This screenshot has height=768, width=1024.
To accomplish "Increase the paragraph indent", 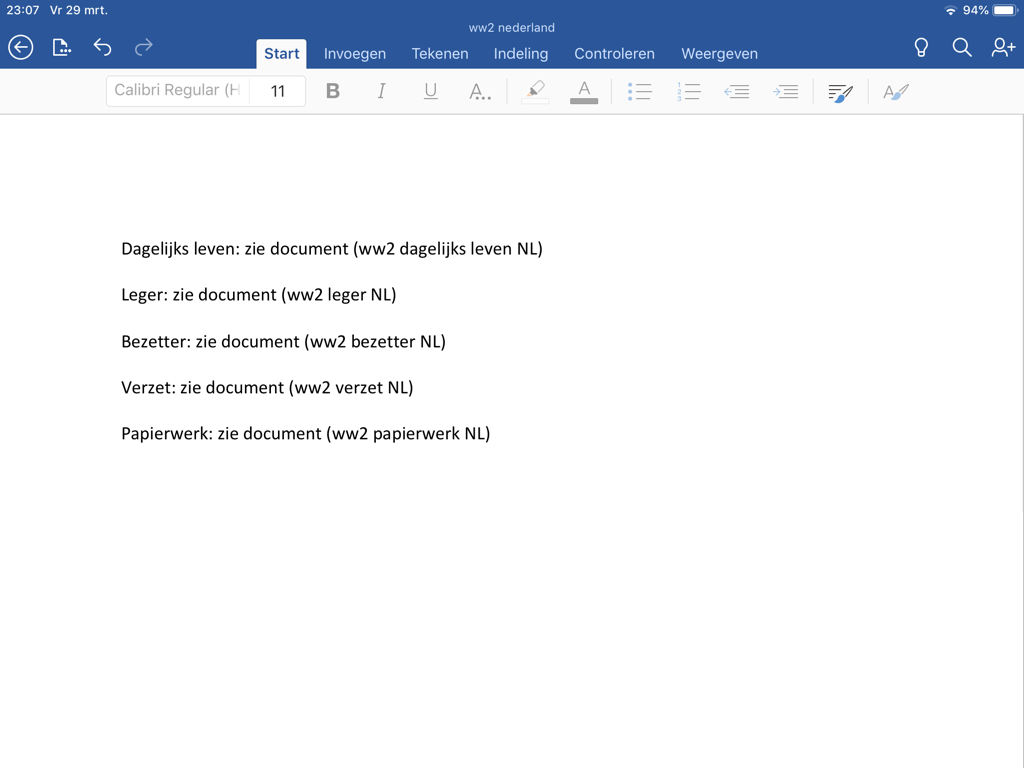I will (x=785, y=91).
